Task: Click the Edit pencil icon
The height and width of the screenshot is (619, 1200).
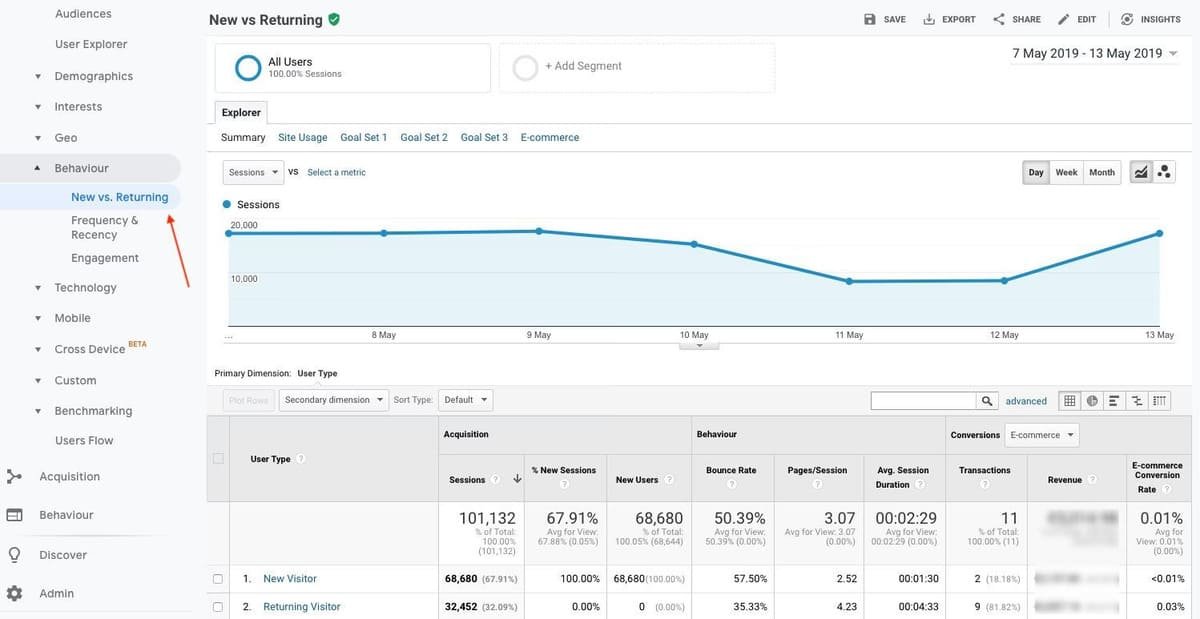Action: (x=1064, y=19)
